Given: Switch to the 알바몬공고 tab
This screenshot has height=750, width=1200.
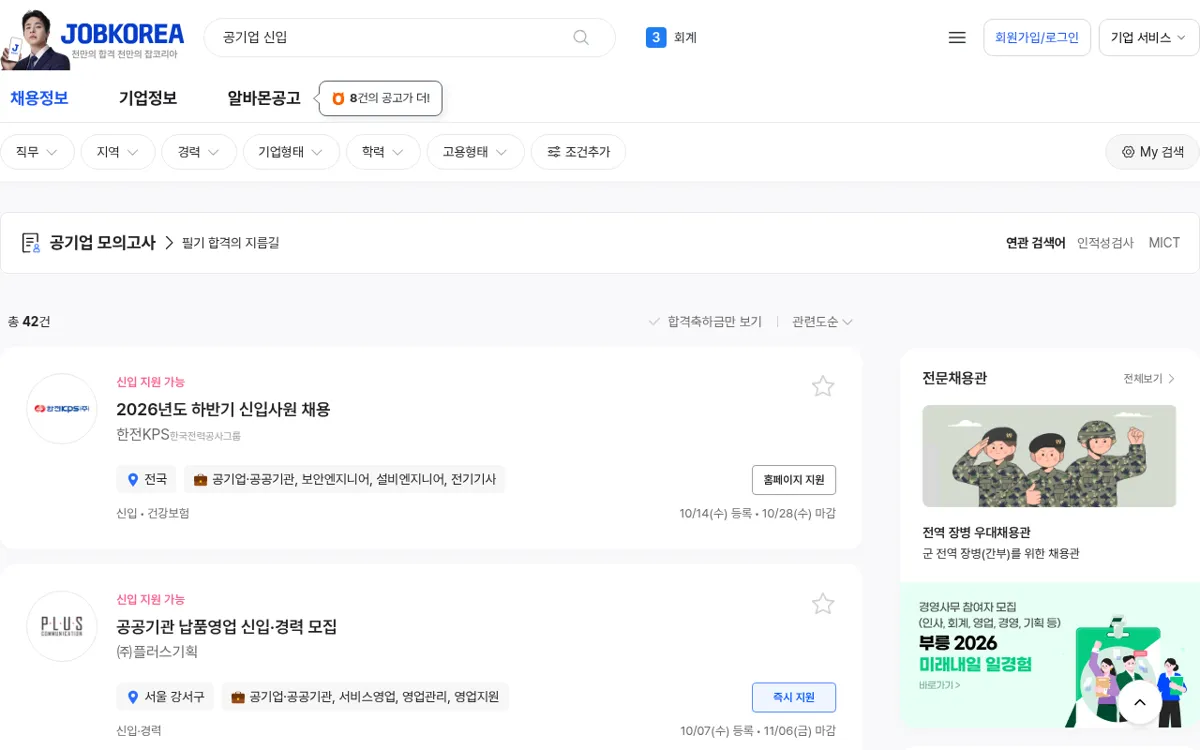Looking at the screenshot, I should point(264,98).
